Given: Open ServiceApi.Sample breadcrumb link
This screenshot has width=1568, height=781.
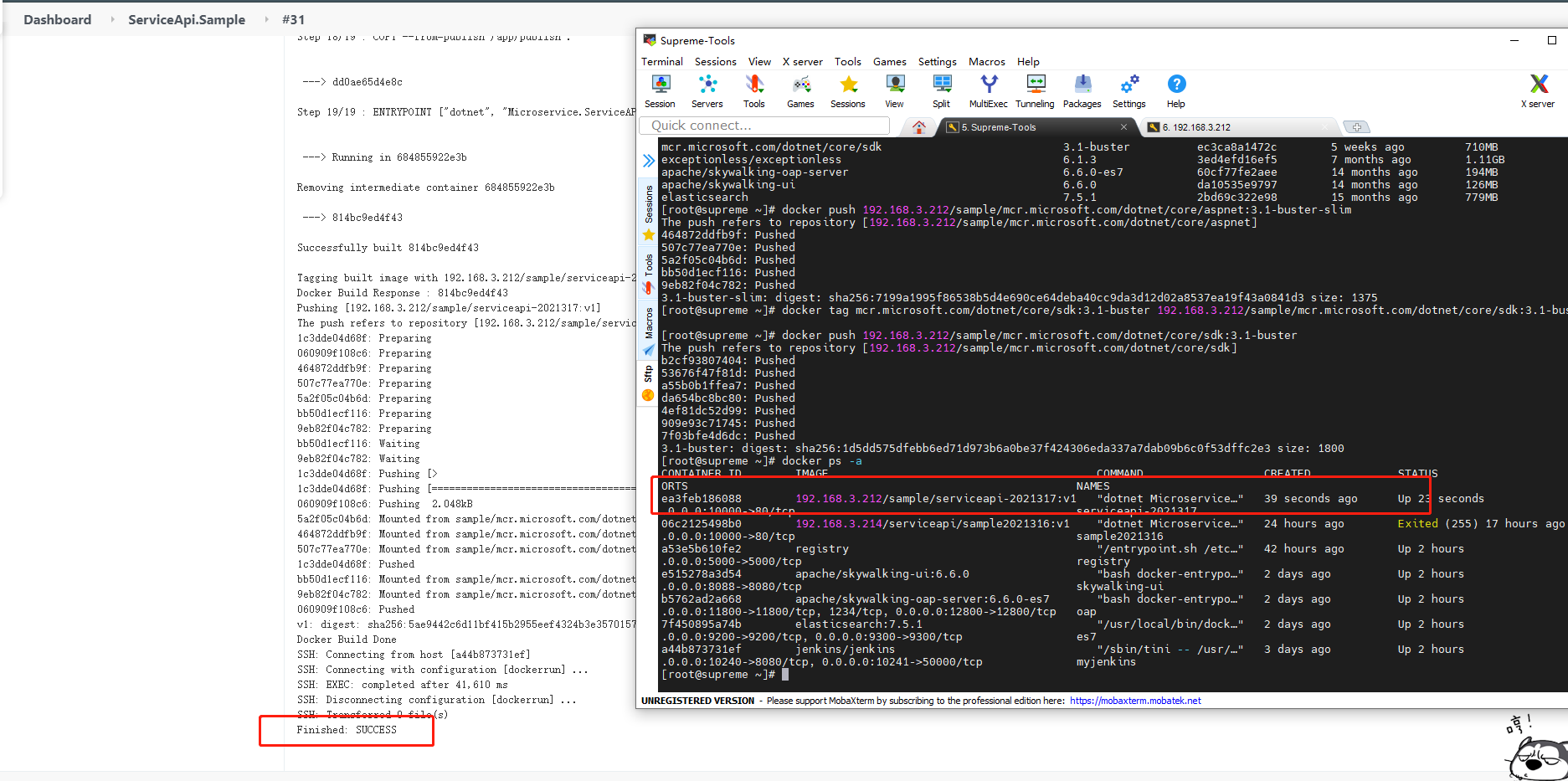Looking at the screenshot, I should click(x=187, y=19).
